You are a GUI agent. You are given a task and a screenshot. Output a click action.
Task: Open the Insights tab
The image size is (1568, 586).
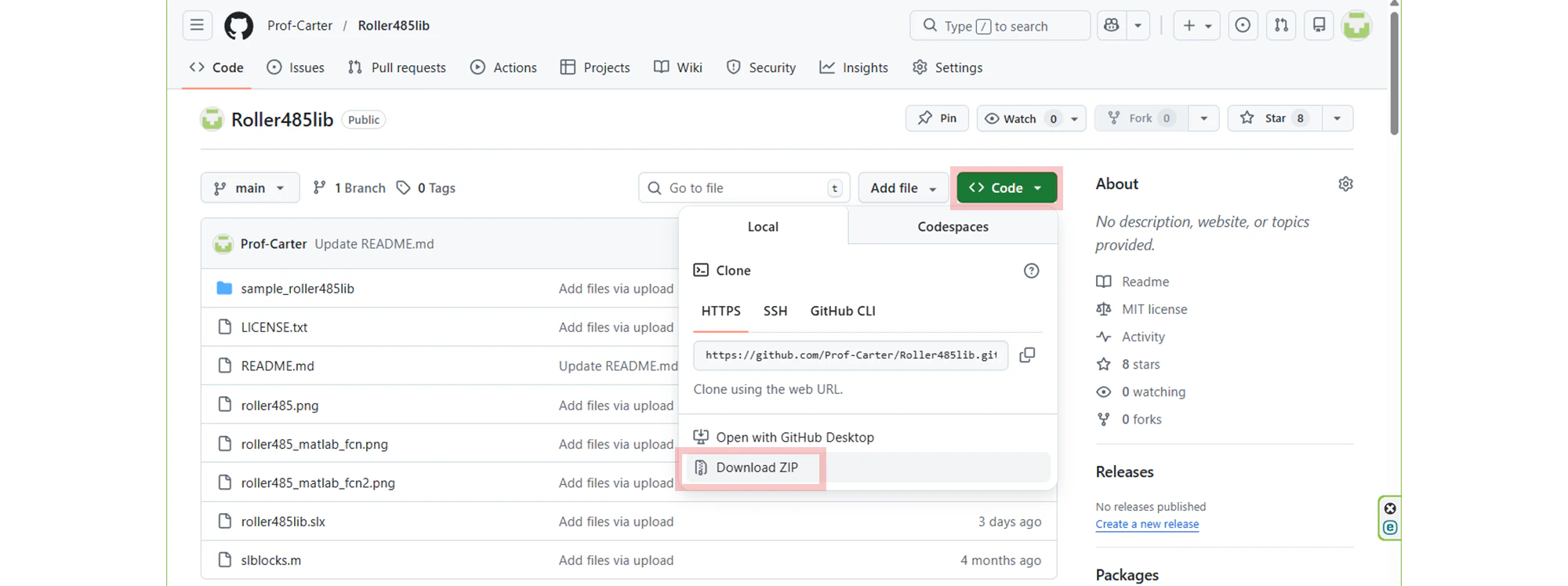[854, 67]
